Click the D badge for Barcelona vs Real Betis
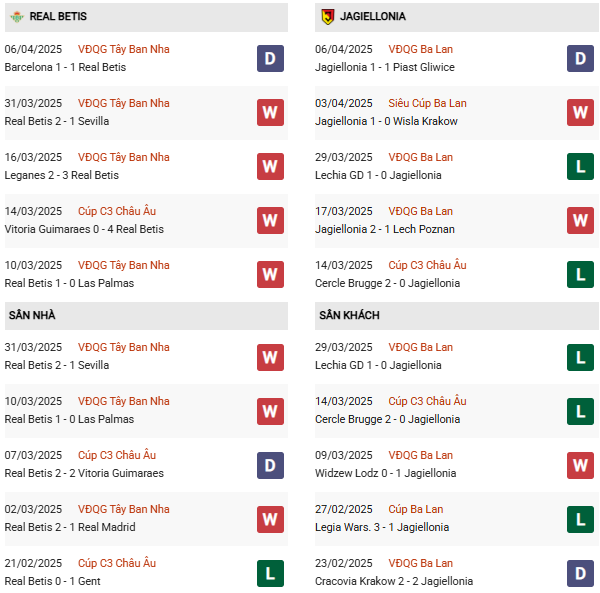This screenshot has width=600, height=593. pyautogui.click(x=270, y=58)
